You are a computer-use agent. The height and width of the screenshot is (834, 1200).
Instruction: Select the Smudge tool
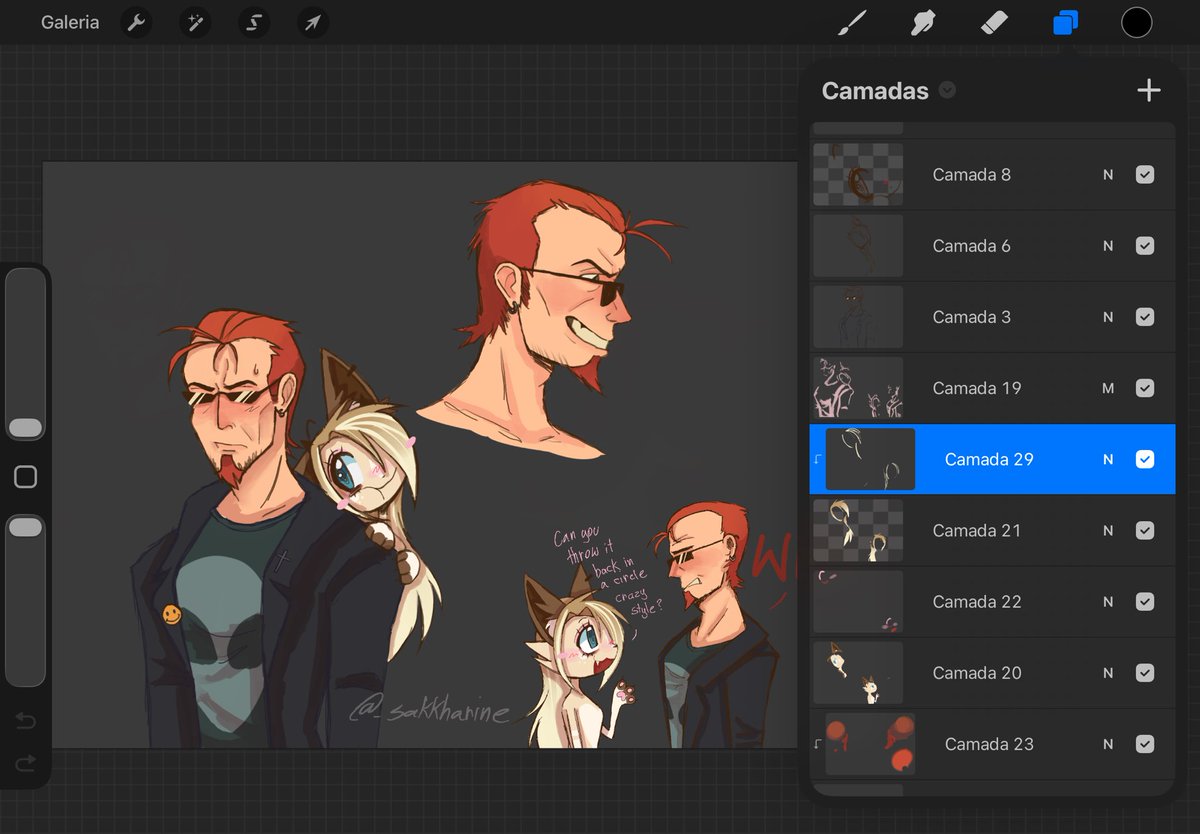[x=923, y=22]
